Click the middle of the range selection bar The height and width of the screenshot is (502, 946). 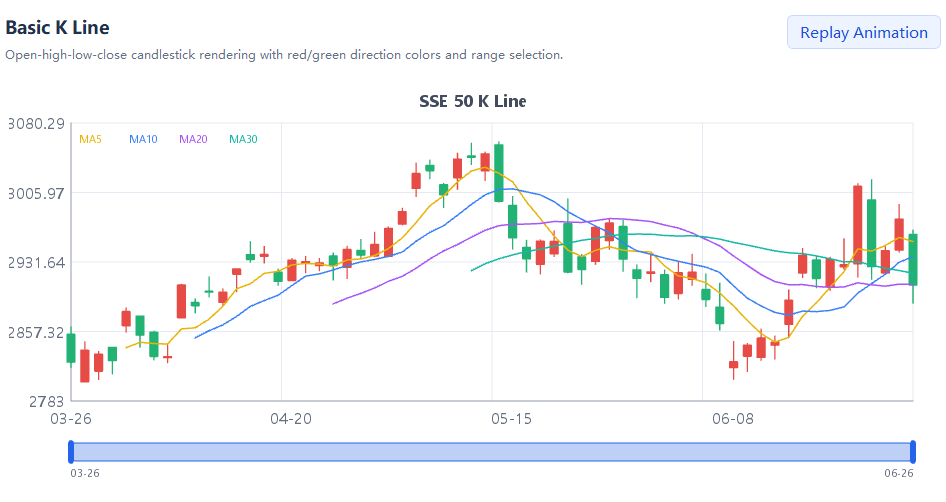[492, 452]
